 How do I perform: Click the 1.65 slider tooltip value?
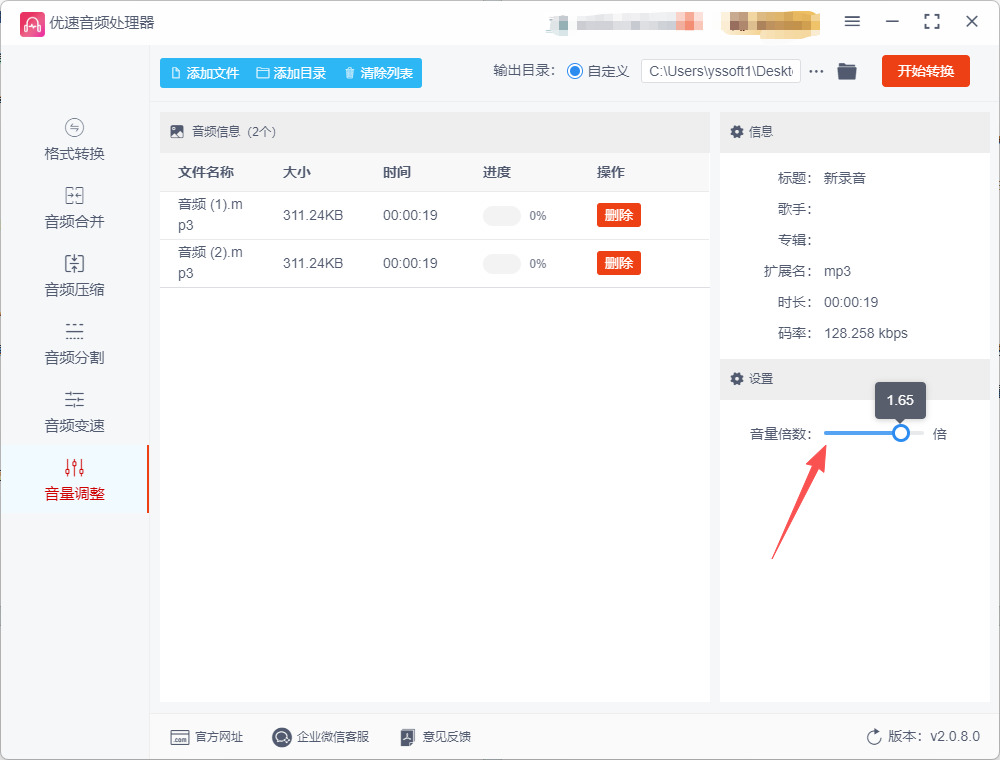pos(900,400)
